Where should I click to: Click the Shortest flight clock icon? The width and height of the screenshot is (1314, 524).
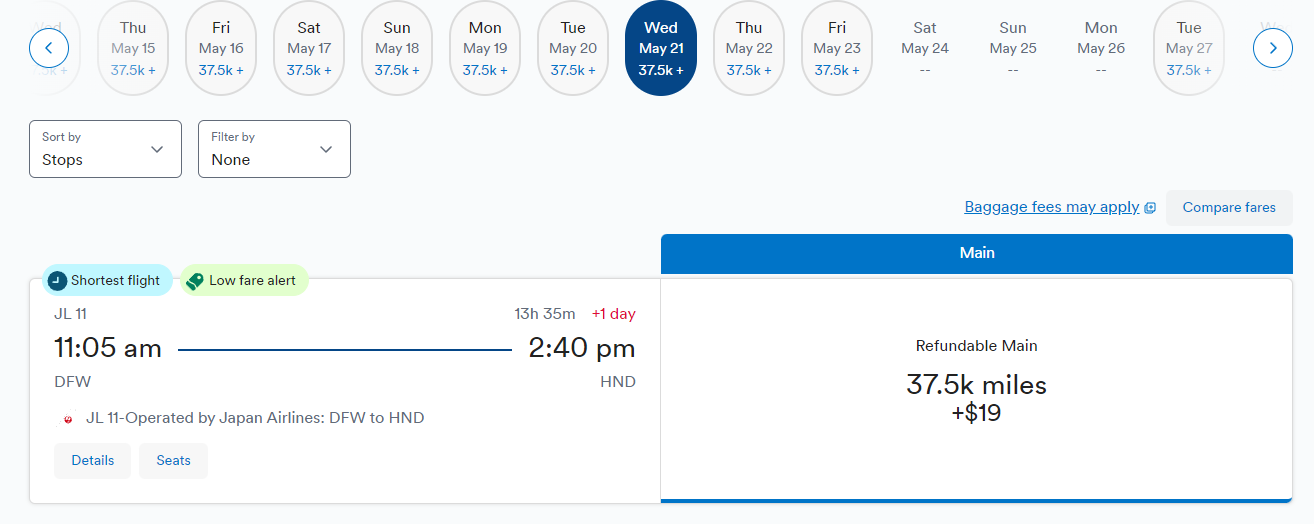point(58,281)
